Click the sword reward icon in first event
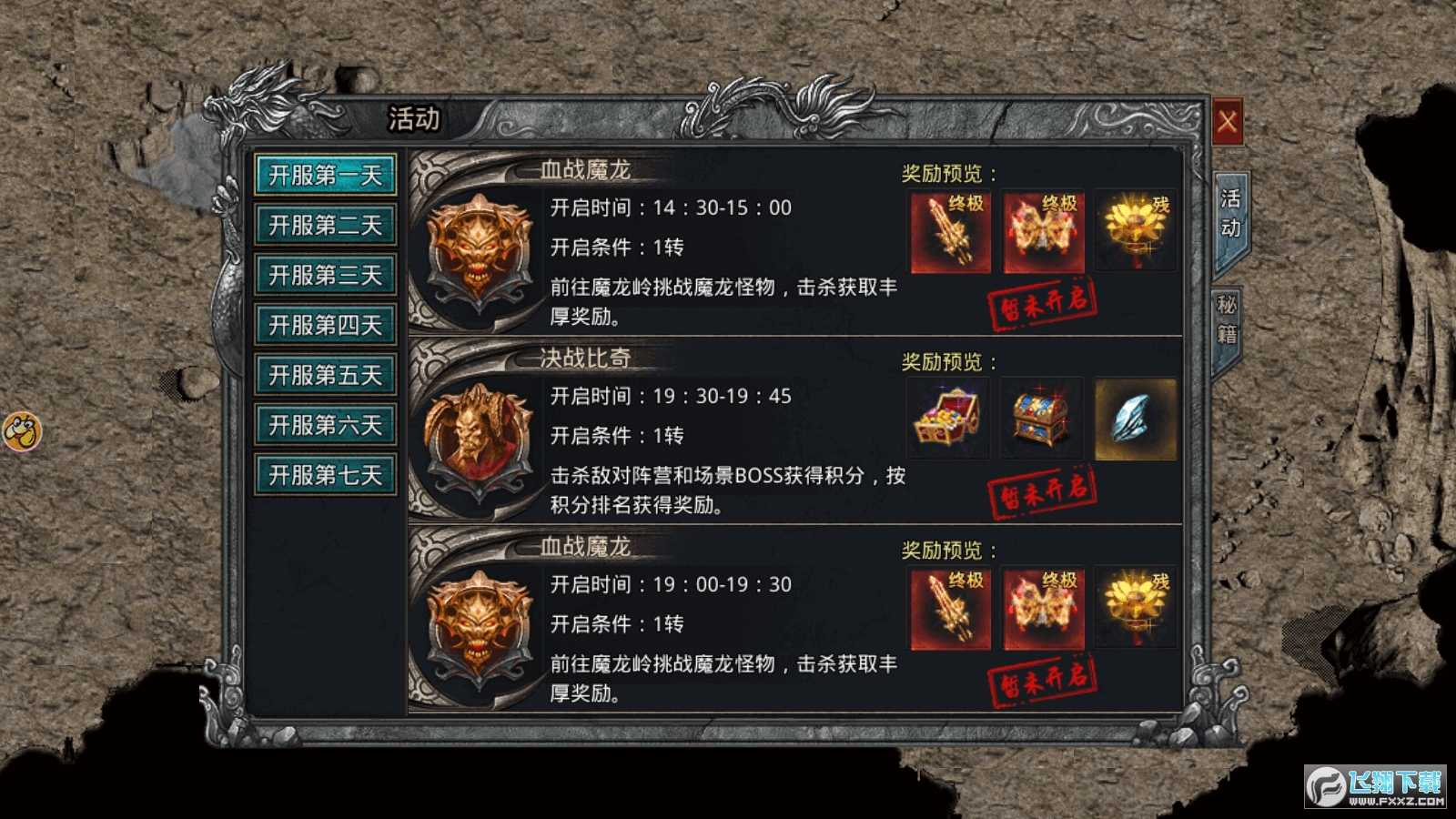Screen dimensions: 1456x819 coord(951,232)
